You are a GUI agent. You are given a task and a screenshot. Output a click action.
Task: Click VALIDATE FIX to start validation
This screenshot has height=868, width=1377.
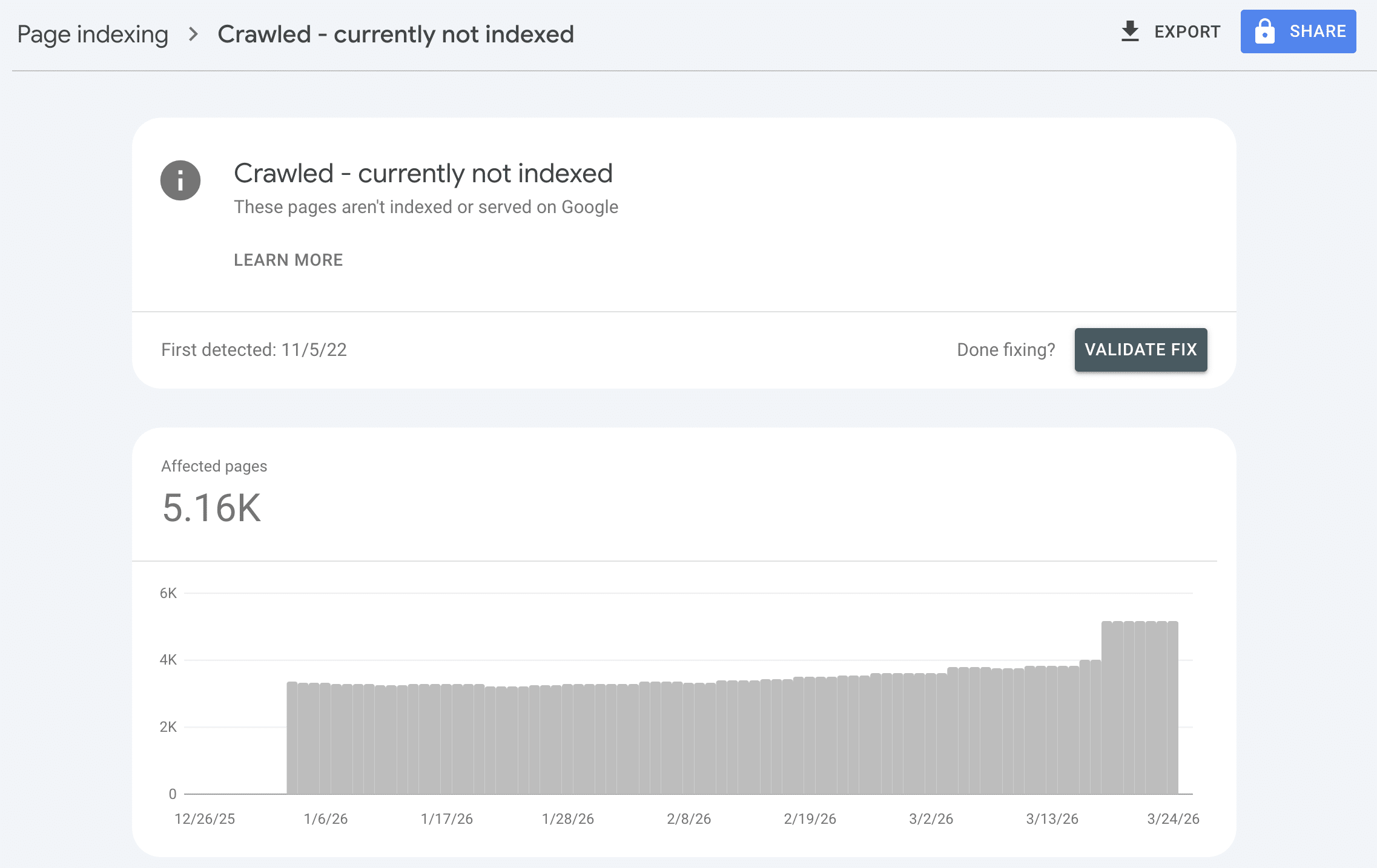coord(1140,349)
